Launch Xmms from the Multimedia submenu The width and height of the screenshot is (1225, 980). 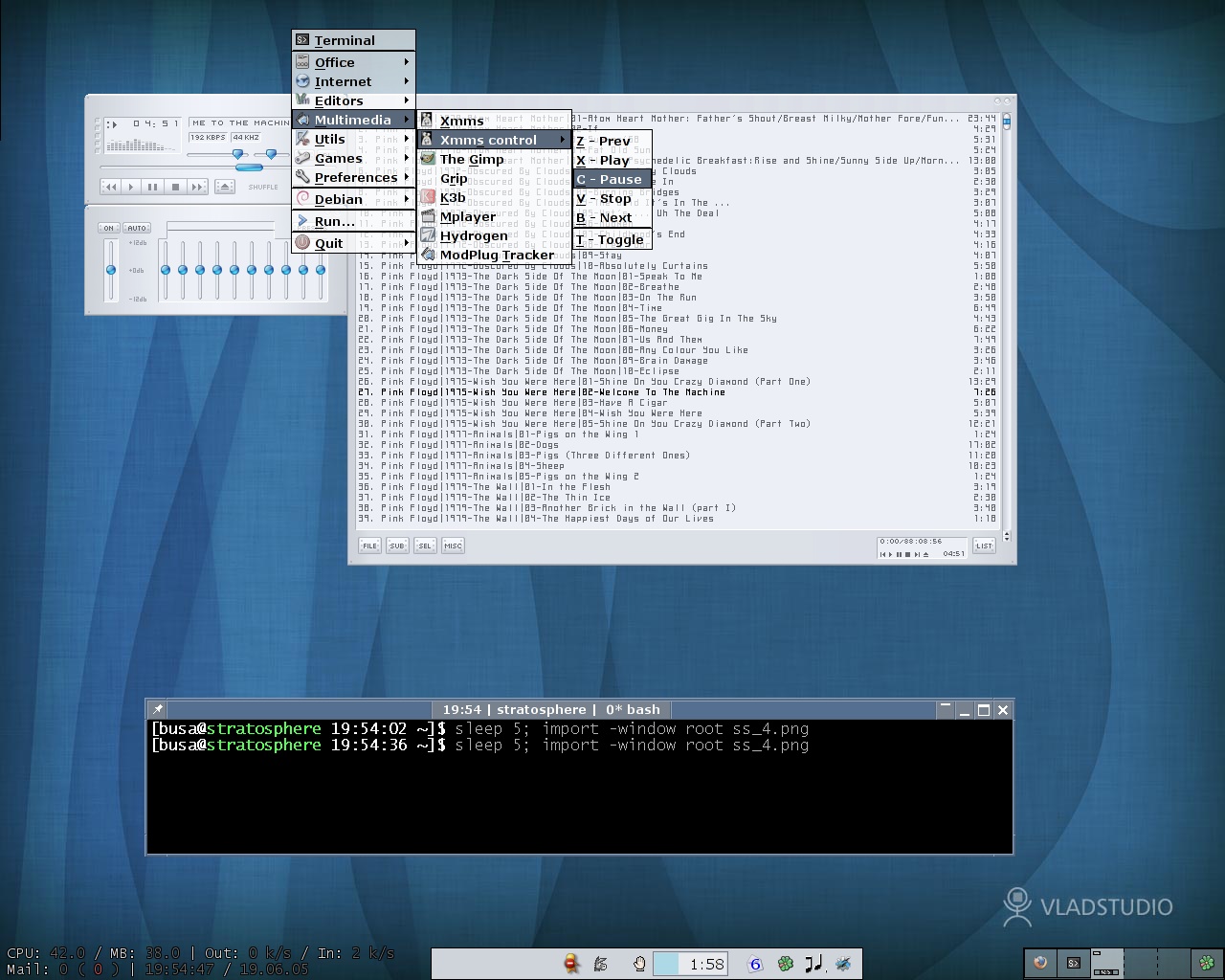[494, 121]
